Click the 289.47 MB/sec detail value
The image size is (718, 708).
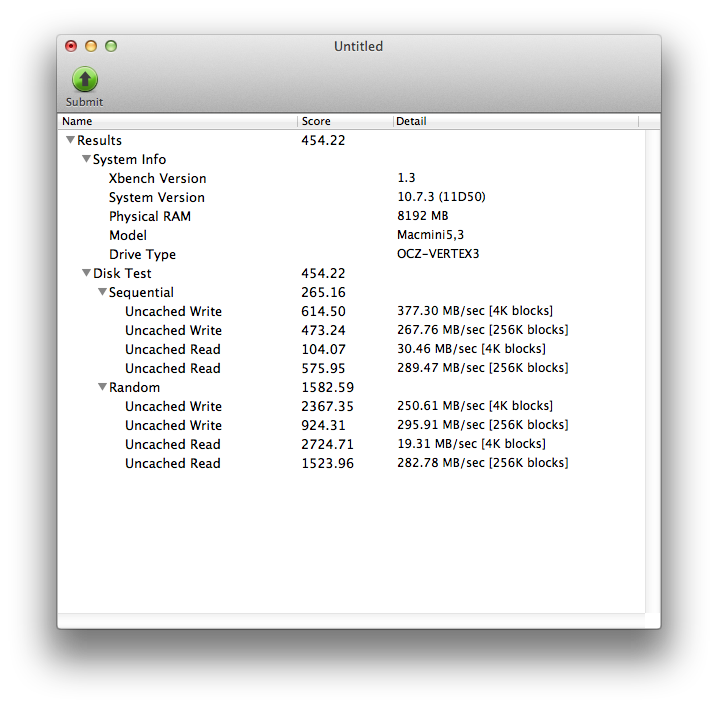coord(483,368)
